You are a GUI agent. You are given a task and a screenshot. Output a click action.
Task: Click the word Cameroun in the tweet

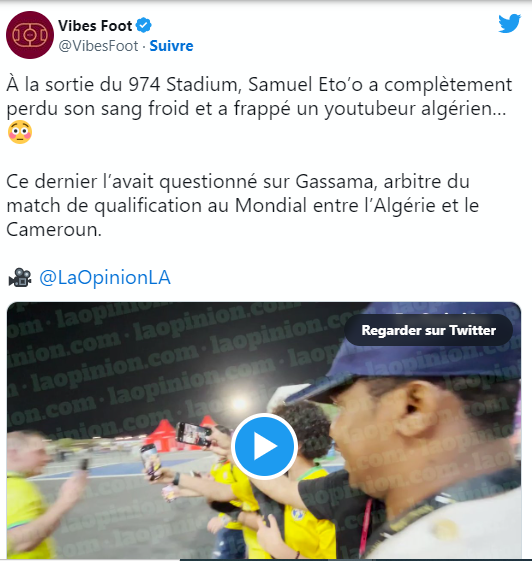click(x=54, y=229)
